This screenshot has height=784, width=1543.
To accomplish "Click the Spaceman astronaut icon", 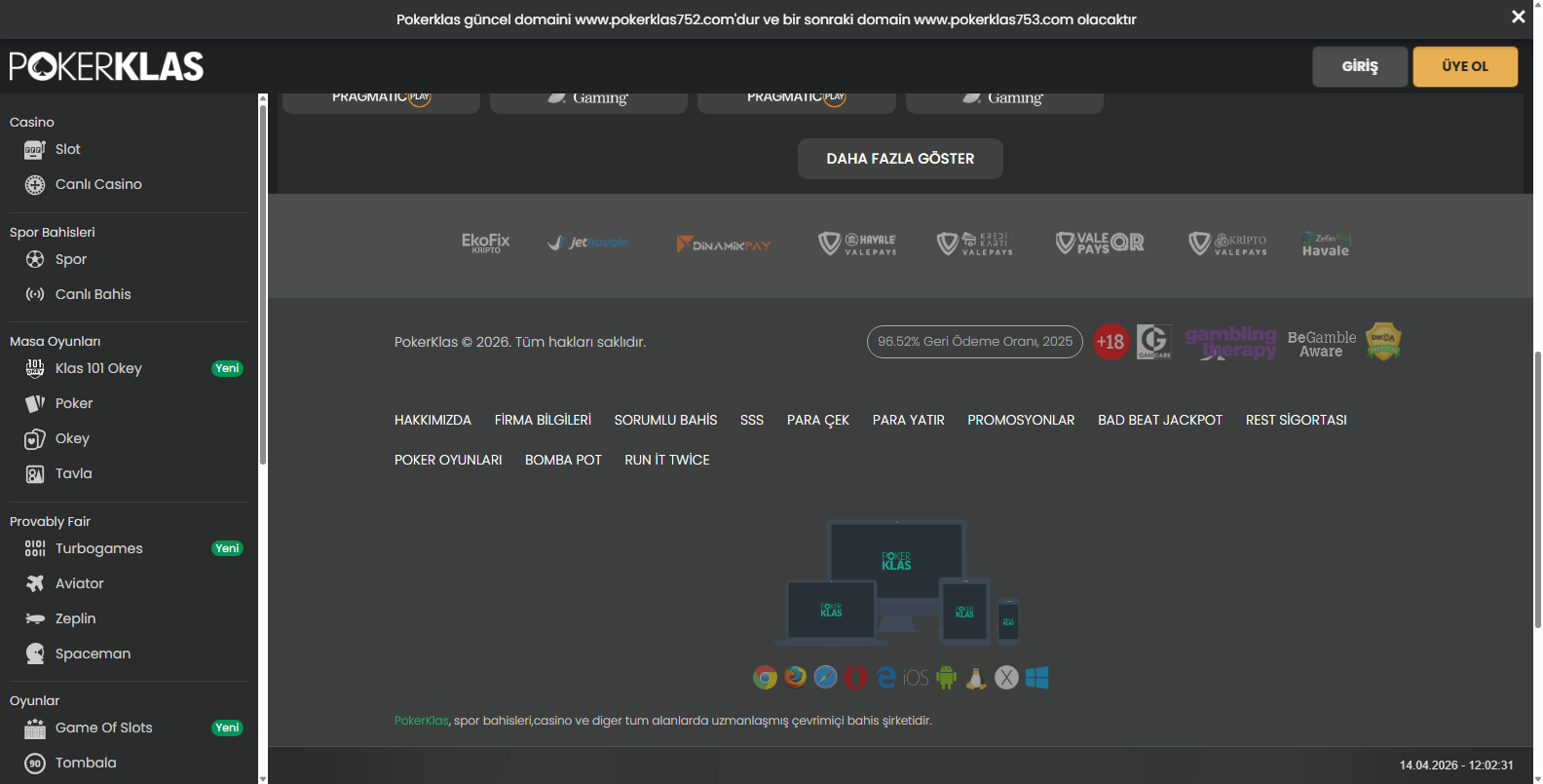I will [x=35, y=653].
